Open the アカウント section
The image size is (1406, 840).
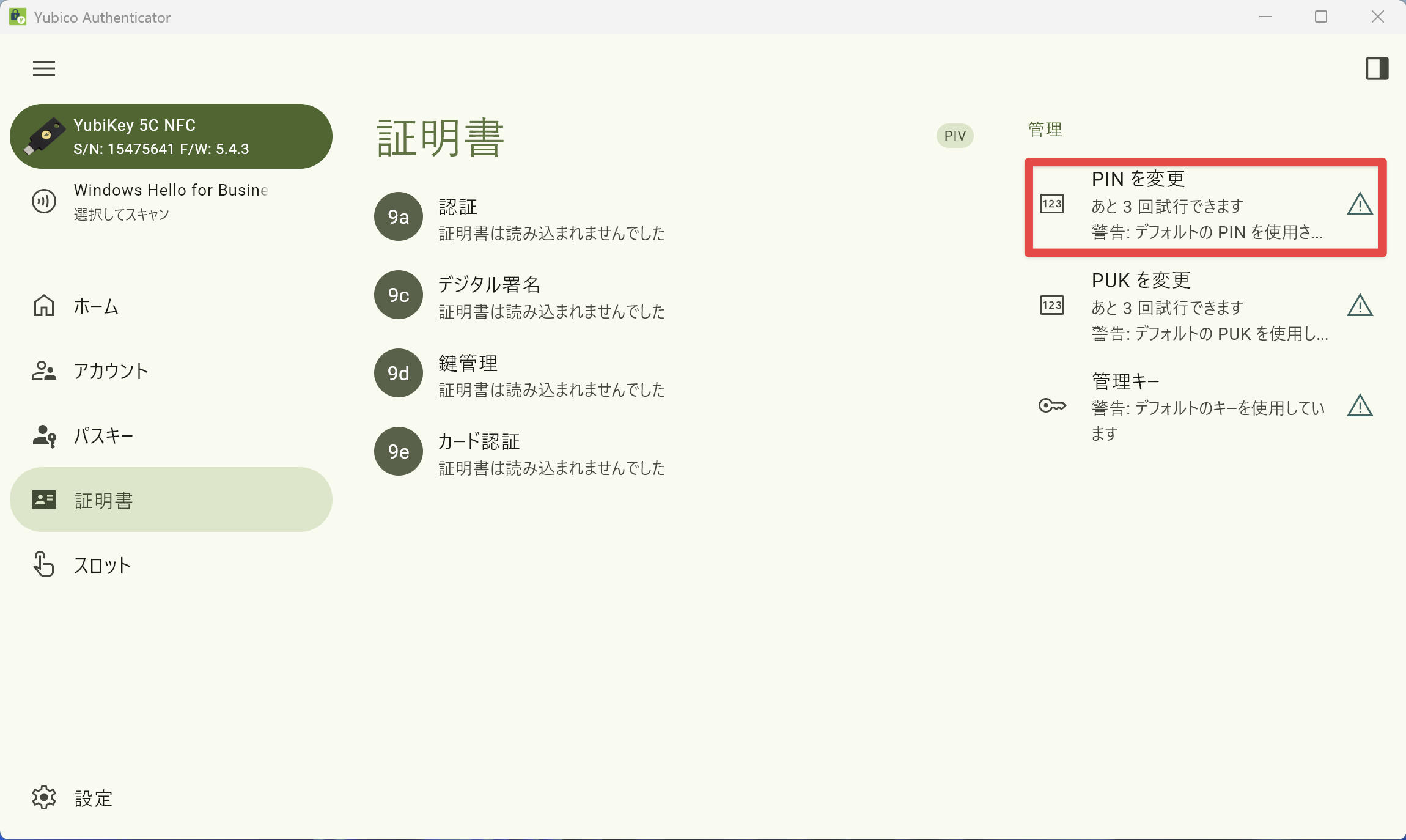click(x=171, y=370)
